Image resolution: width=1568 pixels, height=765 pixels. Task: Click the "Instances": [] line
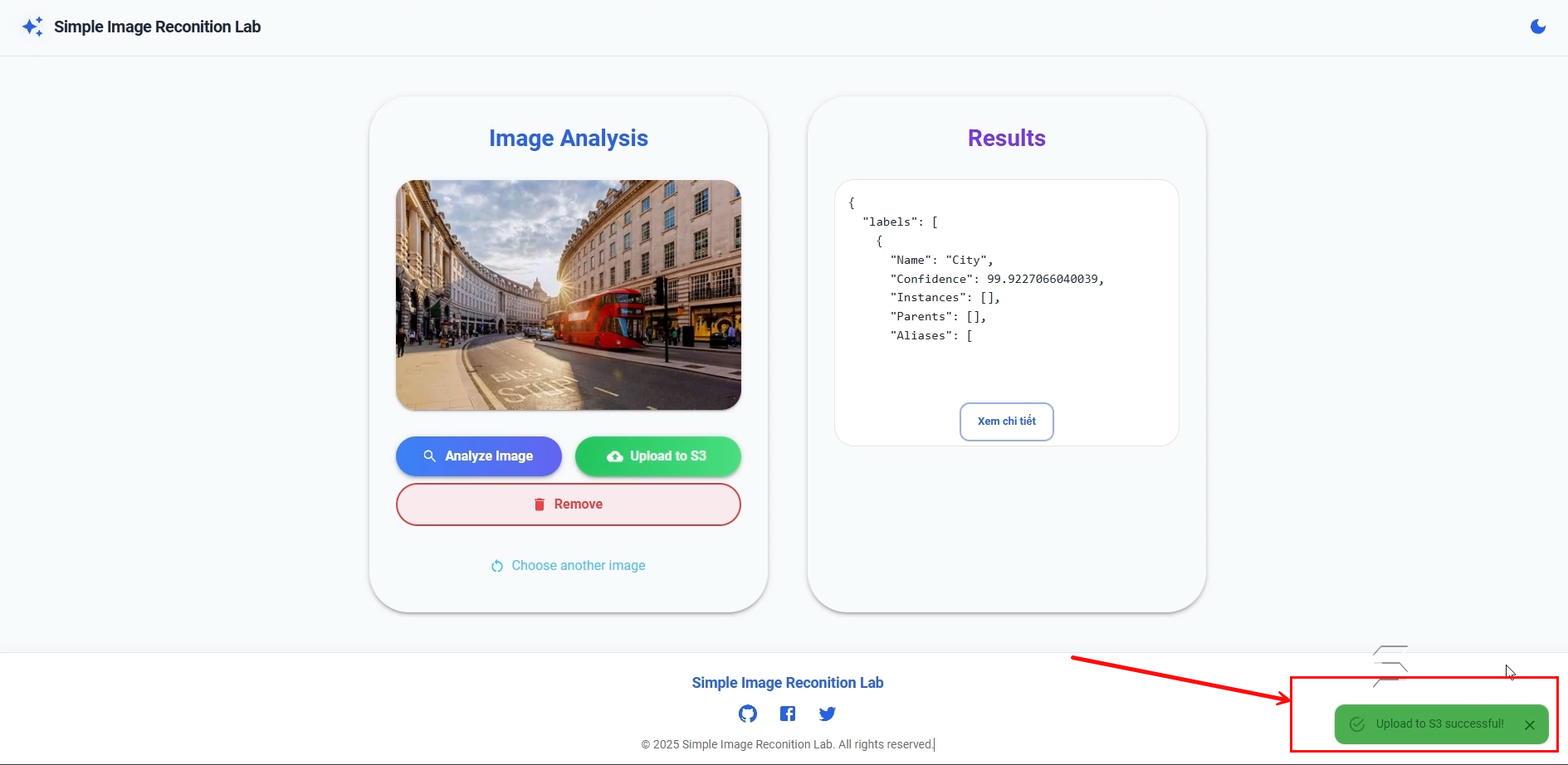(x=945, y=298)
